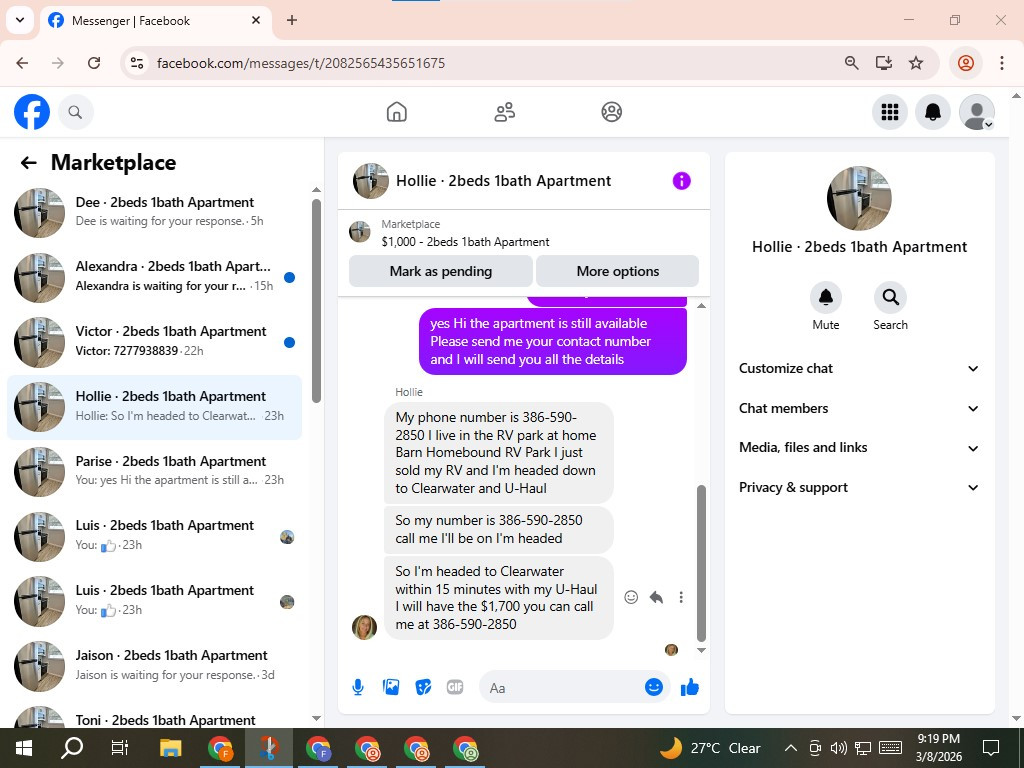Screen dimensions: 1024x768
Task: Open conversation info purple icon
Action: [681, 181]
